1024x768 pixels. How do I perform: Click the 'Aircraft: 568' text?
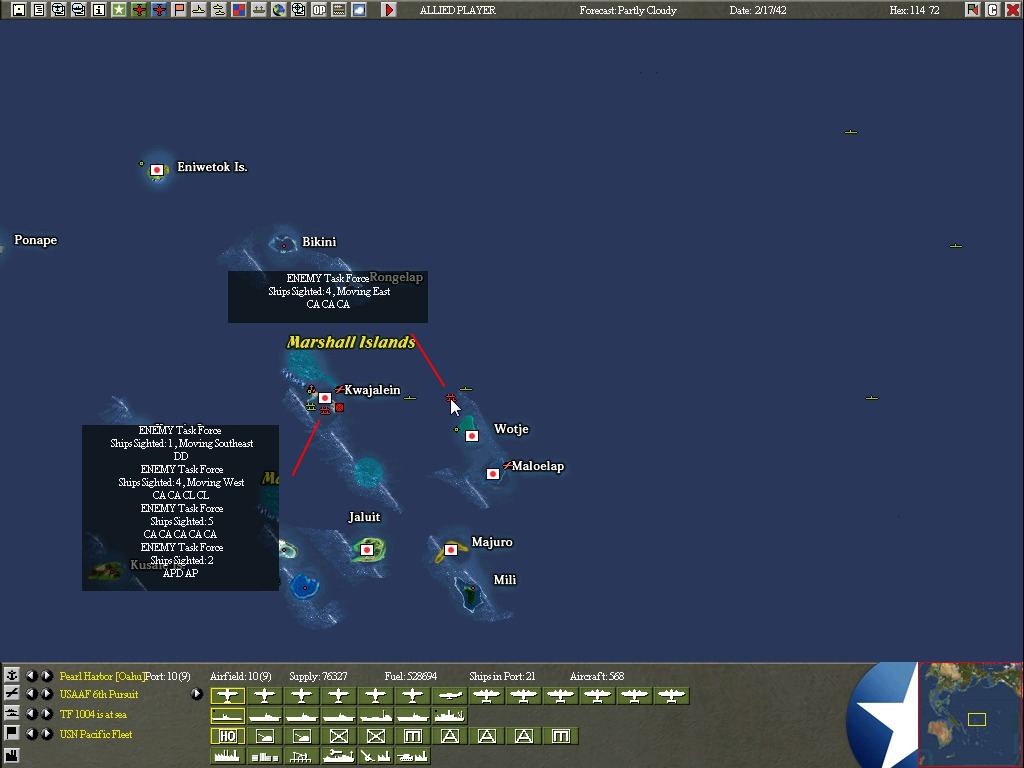click(596, 676)
